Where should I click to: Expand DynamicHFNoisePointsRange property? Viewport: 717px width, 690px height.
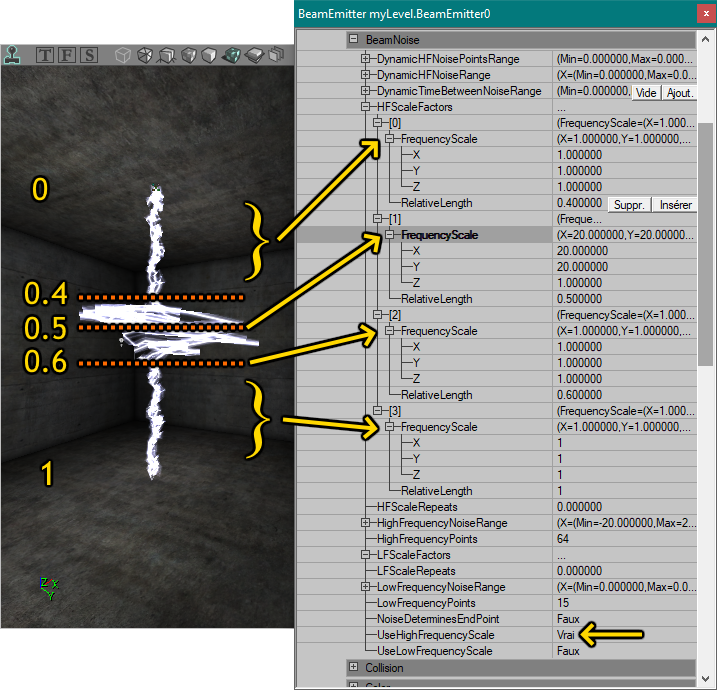click(365, 59)
